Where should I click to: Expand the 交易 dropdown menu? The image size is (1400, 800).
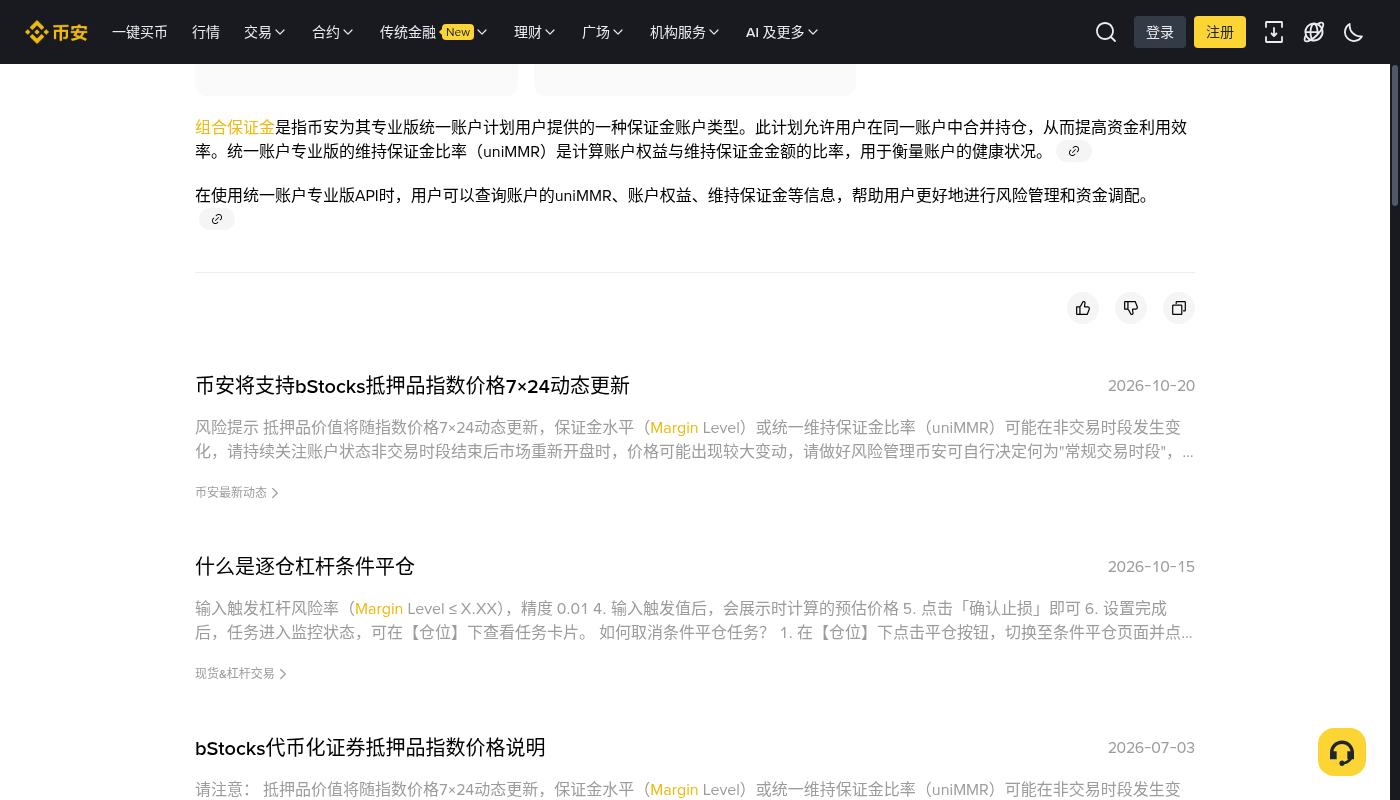pyautogui.click(x=265, y=32)
